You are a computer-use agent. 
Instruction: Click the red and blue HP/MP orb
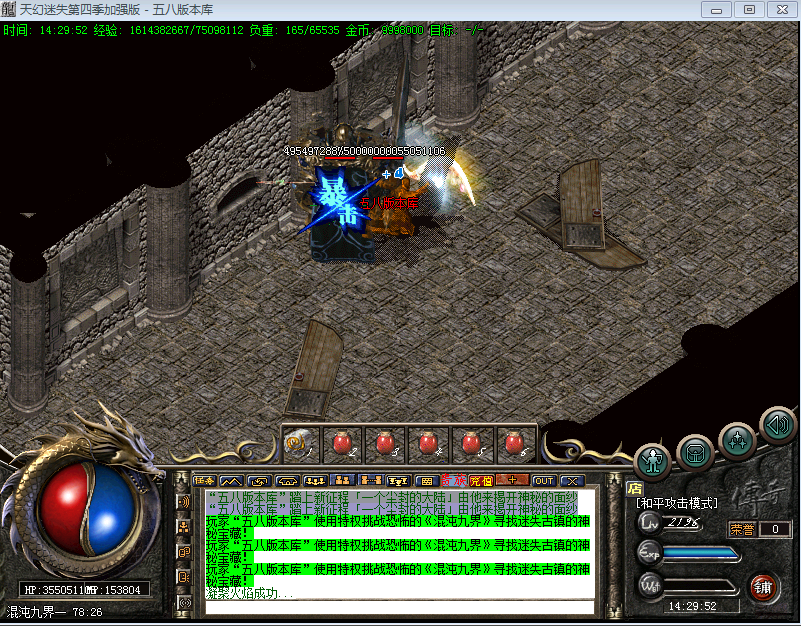[x=88, y=509]
